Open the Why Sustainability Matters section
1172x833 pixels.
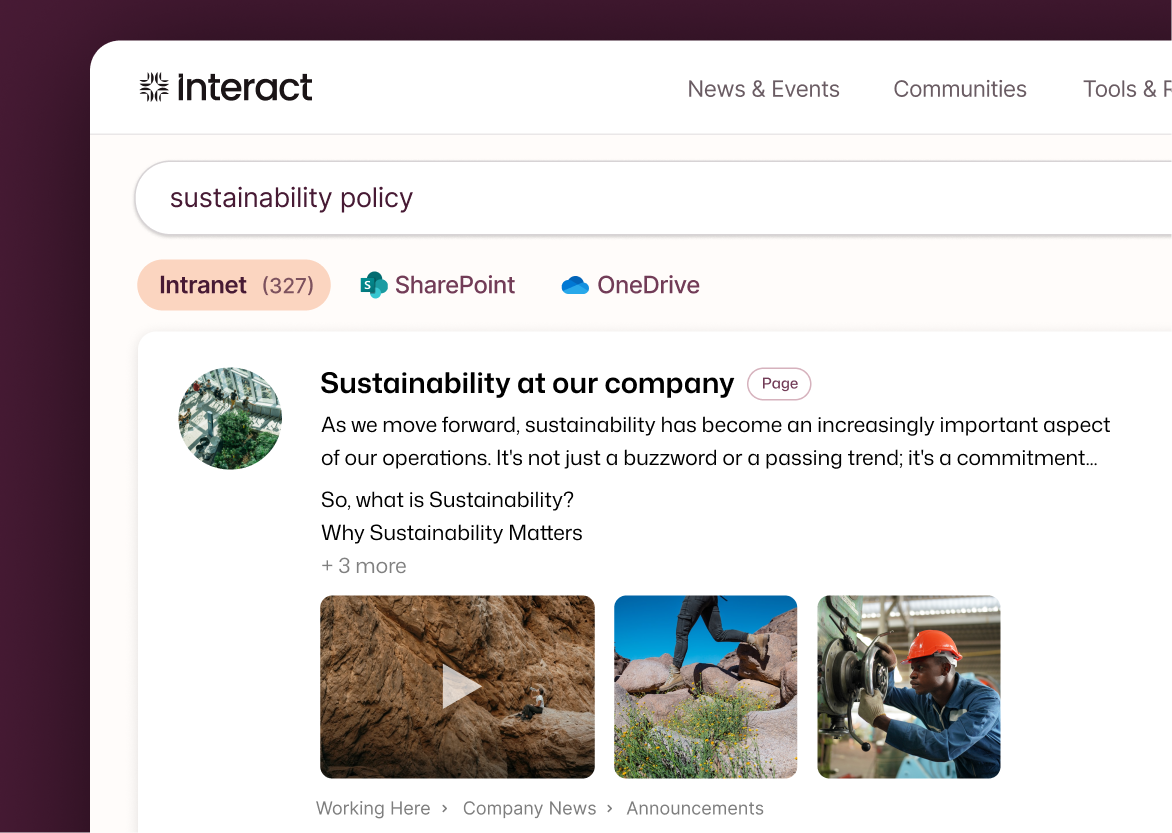coord(451,532)
